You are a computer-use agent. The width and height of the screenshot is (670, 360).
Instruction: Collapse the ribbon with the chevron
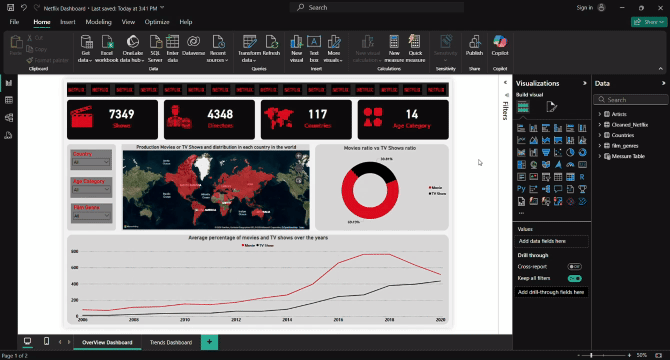click(x=661, y=68)
